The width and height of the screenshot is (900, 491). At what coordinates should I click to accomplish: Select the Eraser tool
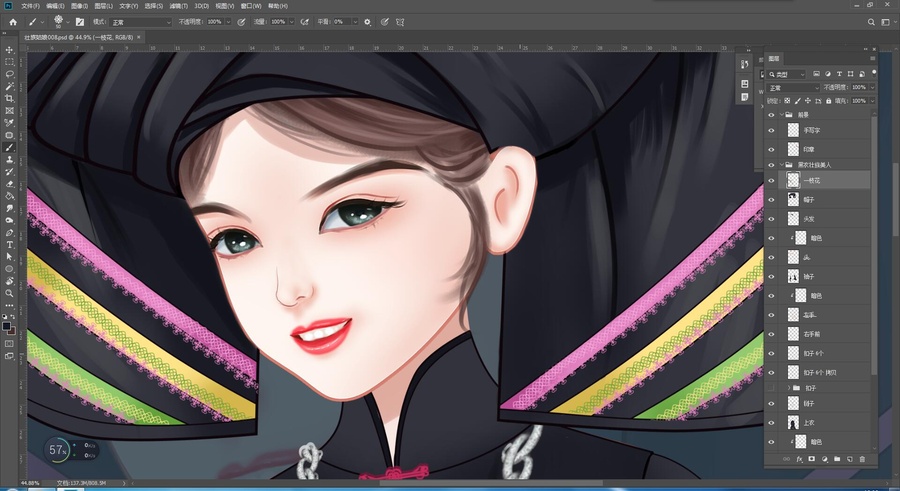(x=9, y=184)
